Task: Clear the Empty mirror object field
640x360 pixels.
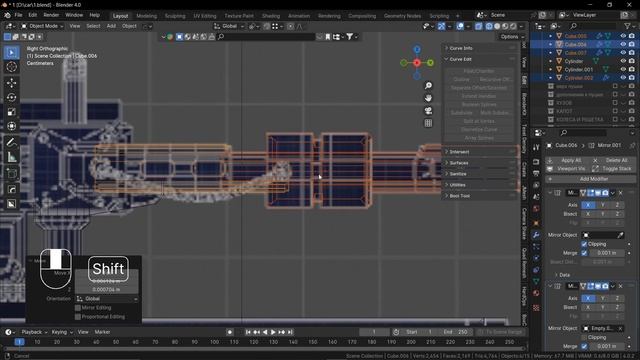Action: (x=620, y=328)
